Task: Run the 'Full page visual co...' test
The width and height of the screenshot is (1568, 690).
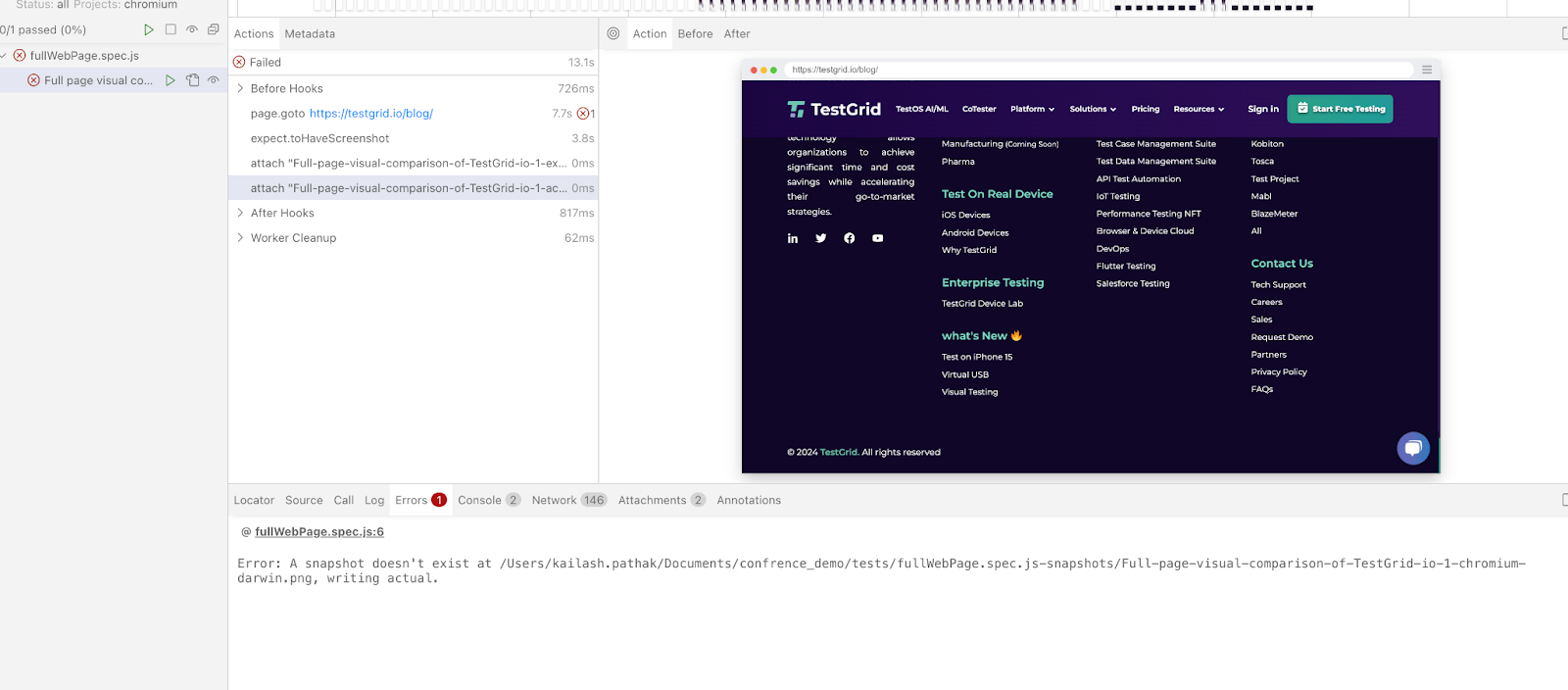Action: coord(171,80)
